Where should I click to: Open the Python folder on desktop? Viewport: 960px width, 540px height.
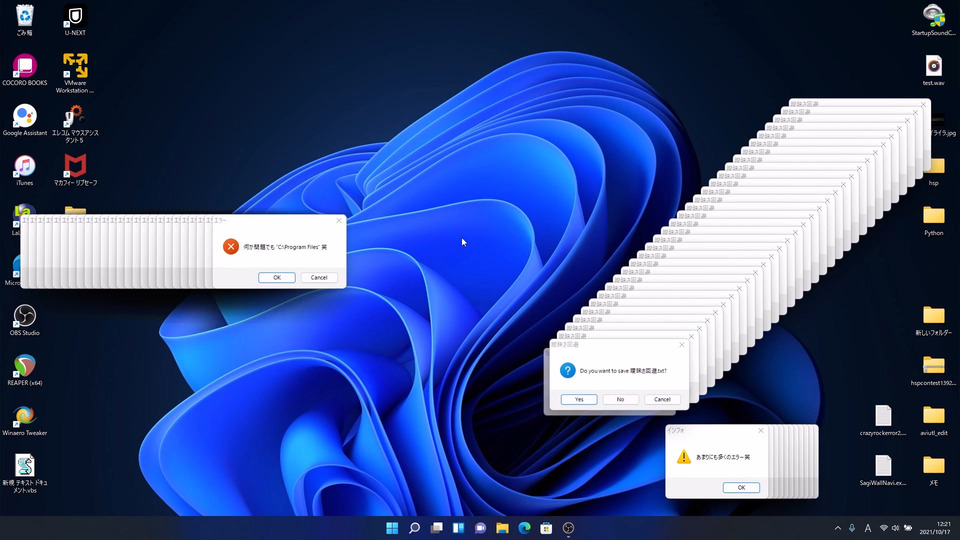click(x=934, y=220)
